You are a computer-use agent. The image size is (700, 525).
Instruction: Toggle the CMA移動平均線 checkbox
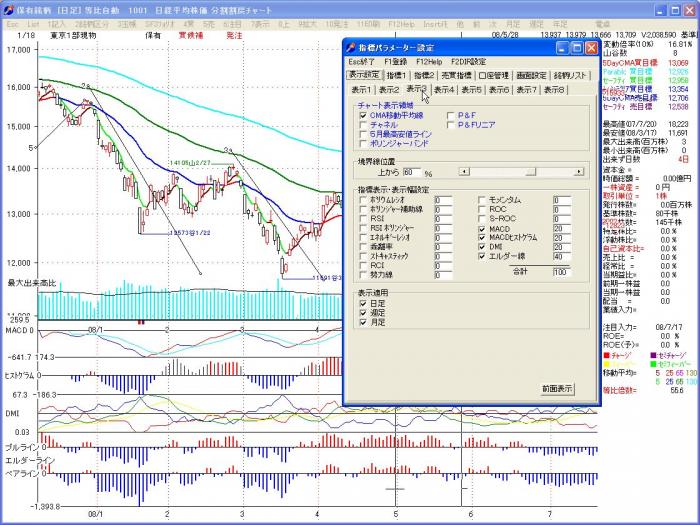363,116
